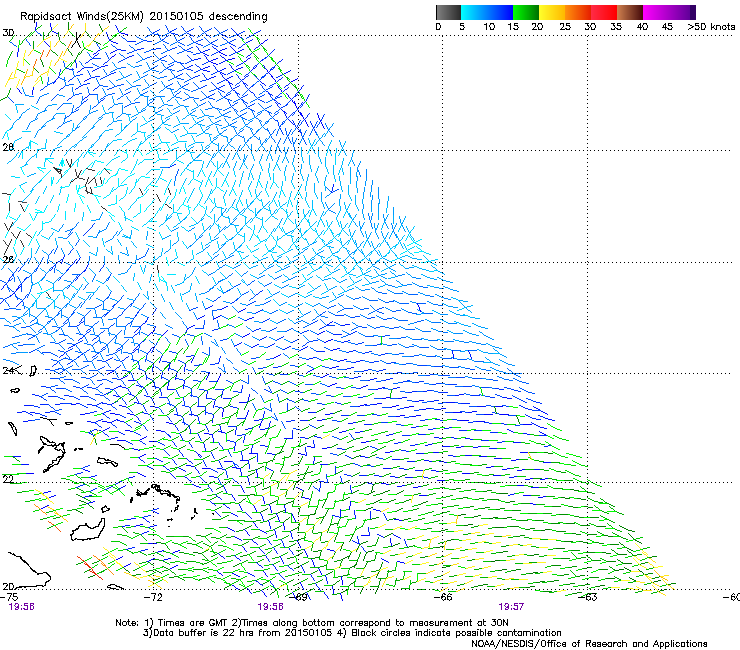Viewport: 740px width, 650px height.
Task: Click the large island outline near 20N, -75
Action: click(30, 569)
